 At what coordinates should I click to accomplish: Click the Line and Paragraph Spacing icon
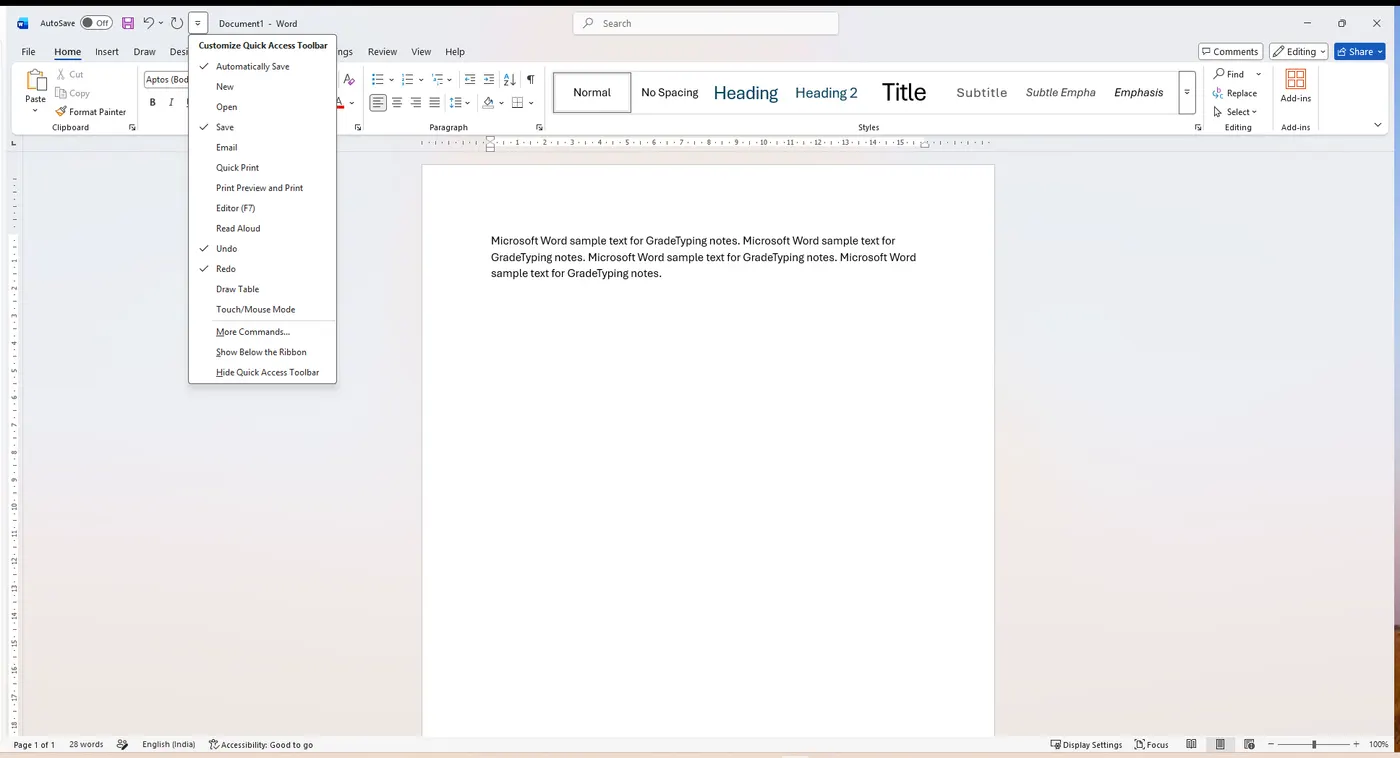point(456,102)
